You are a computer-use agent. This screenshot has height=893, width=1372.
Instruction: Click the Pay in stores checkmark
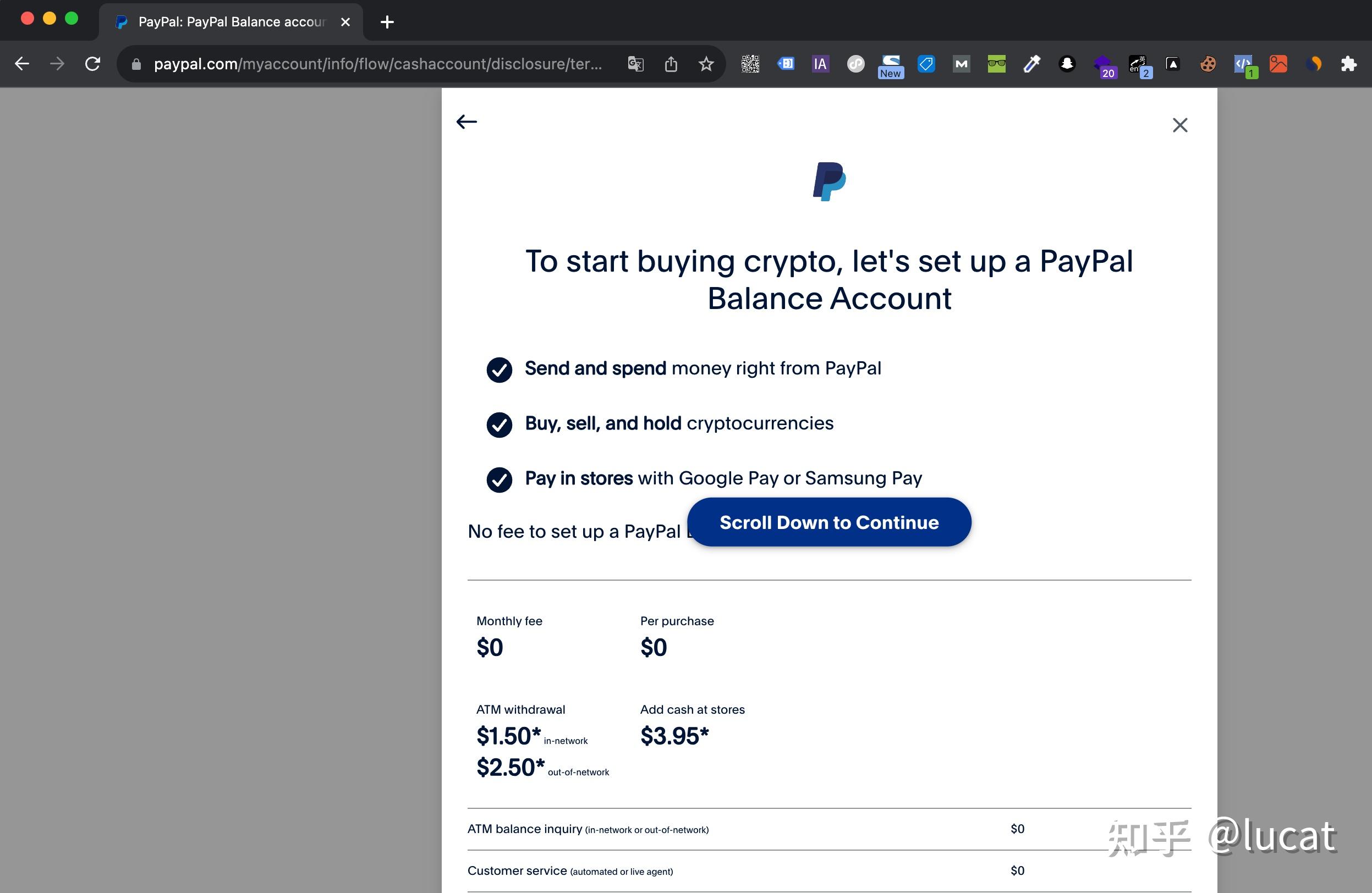point(499,480)
